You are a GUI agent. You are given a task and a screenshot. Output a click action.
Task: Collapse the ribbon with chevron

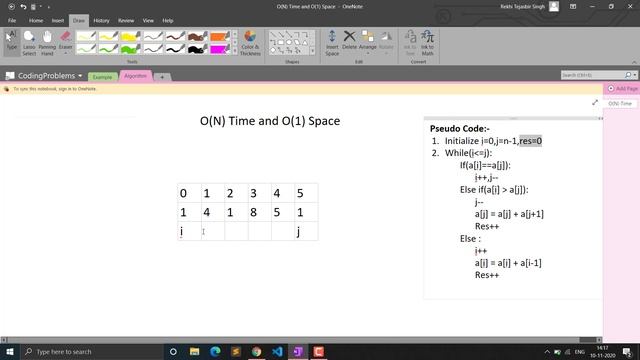634,62
